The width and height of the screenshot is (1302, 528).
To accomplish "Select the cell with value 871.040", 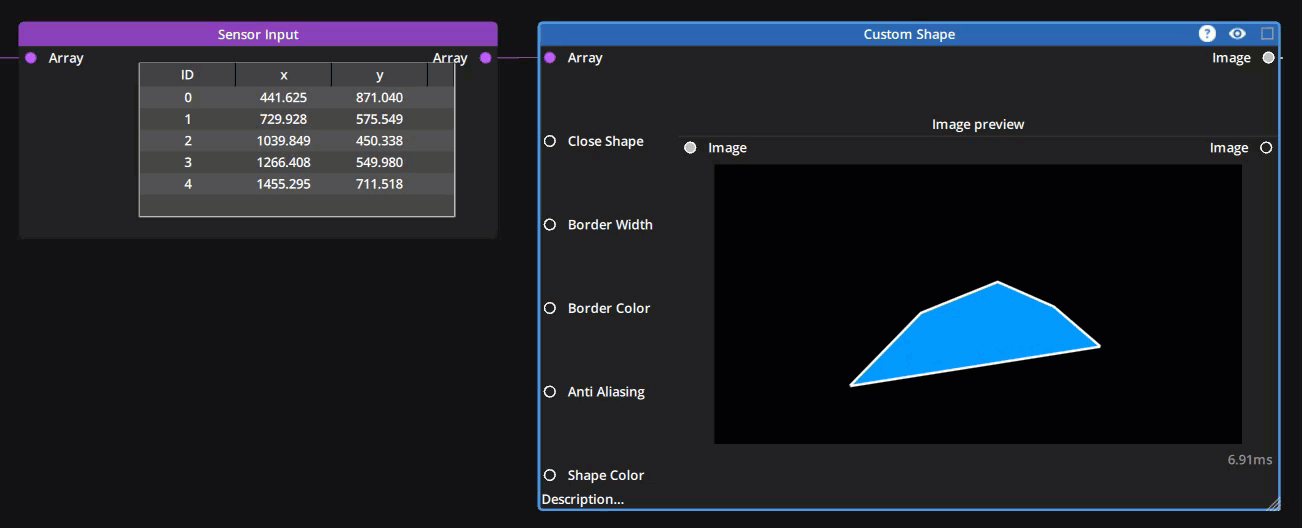I will (x=380, y=97).
